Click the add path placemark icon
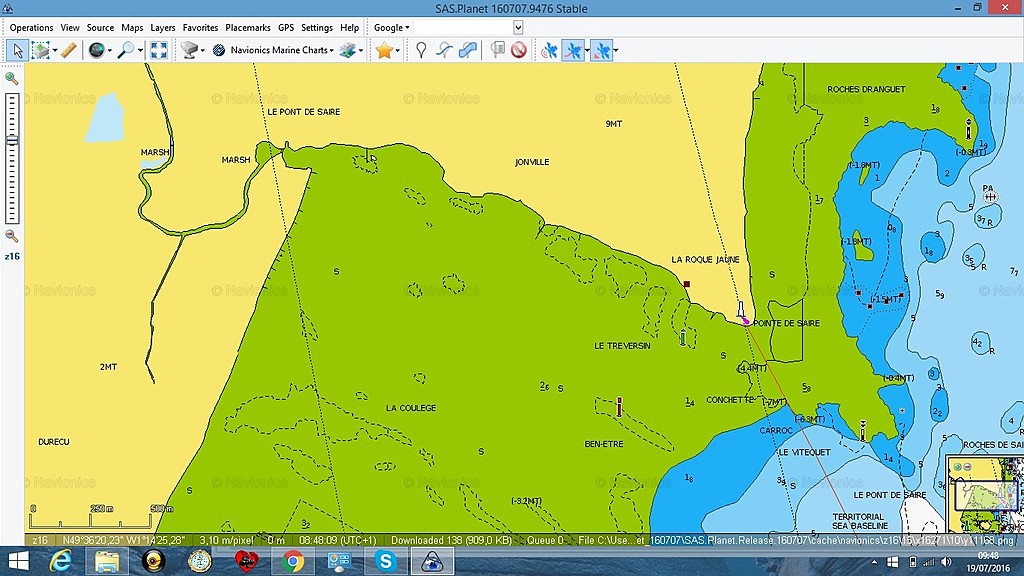The width and height of the screenshot is (1024, 576). [444, 50]
